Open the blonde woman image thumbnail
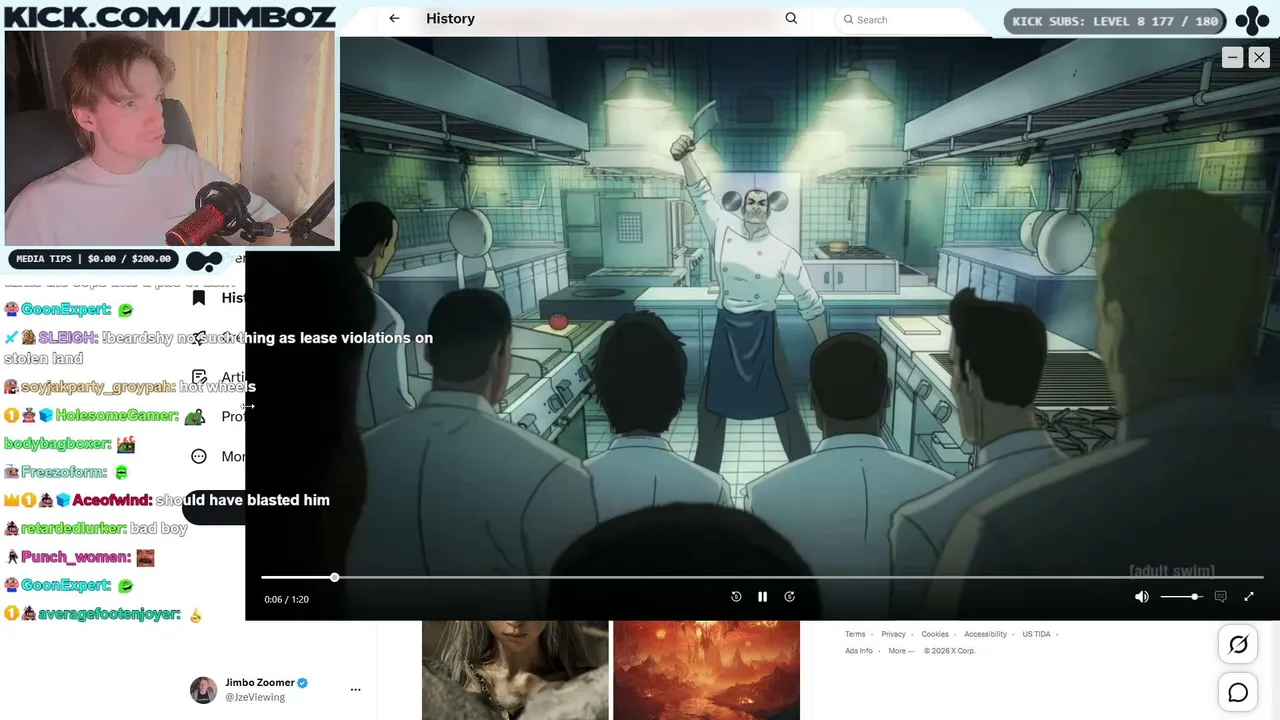The width and height of the screenshot is (1280, 720). [515, 670]
